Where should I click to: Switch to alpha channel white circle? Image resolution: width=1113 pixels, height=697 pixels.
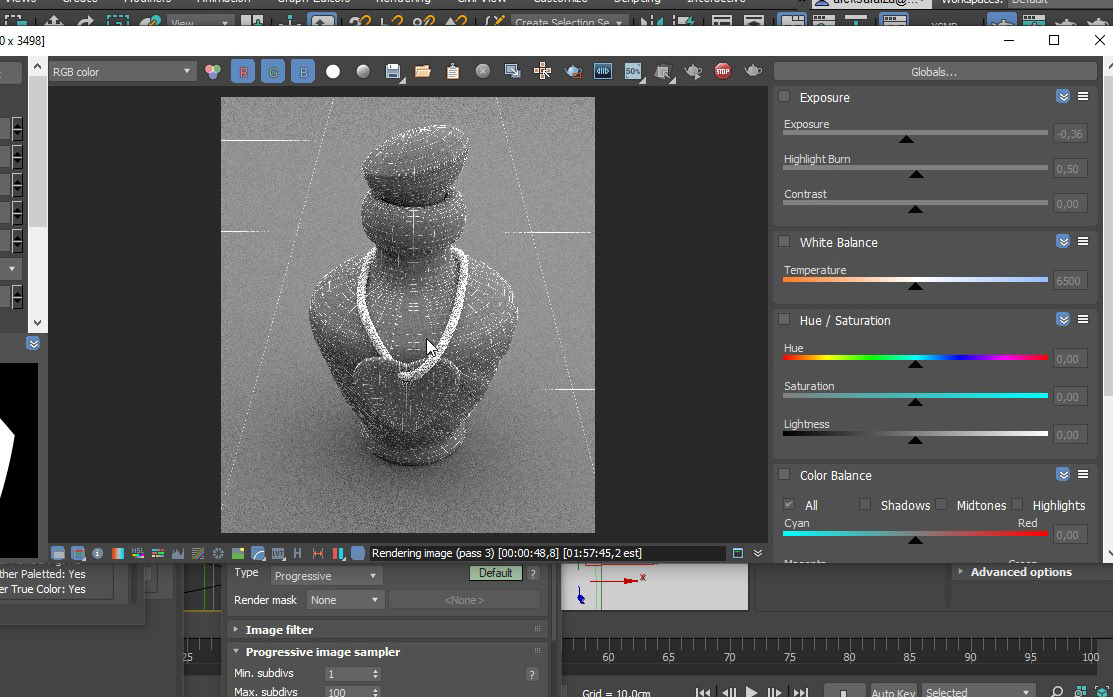333,72
